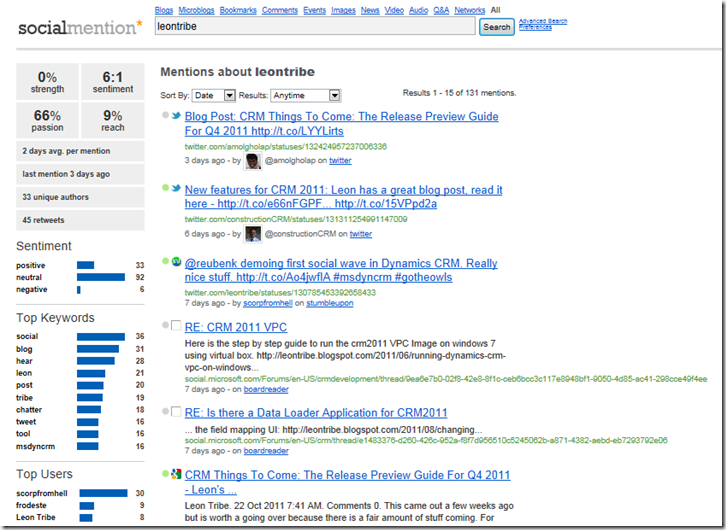
Task: Click the 6:1 sentiment stat box
Action: (x=113, y=81)
